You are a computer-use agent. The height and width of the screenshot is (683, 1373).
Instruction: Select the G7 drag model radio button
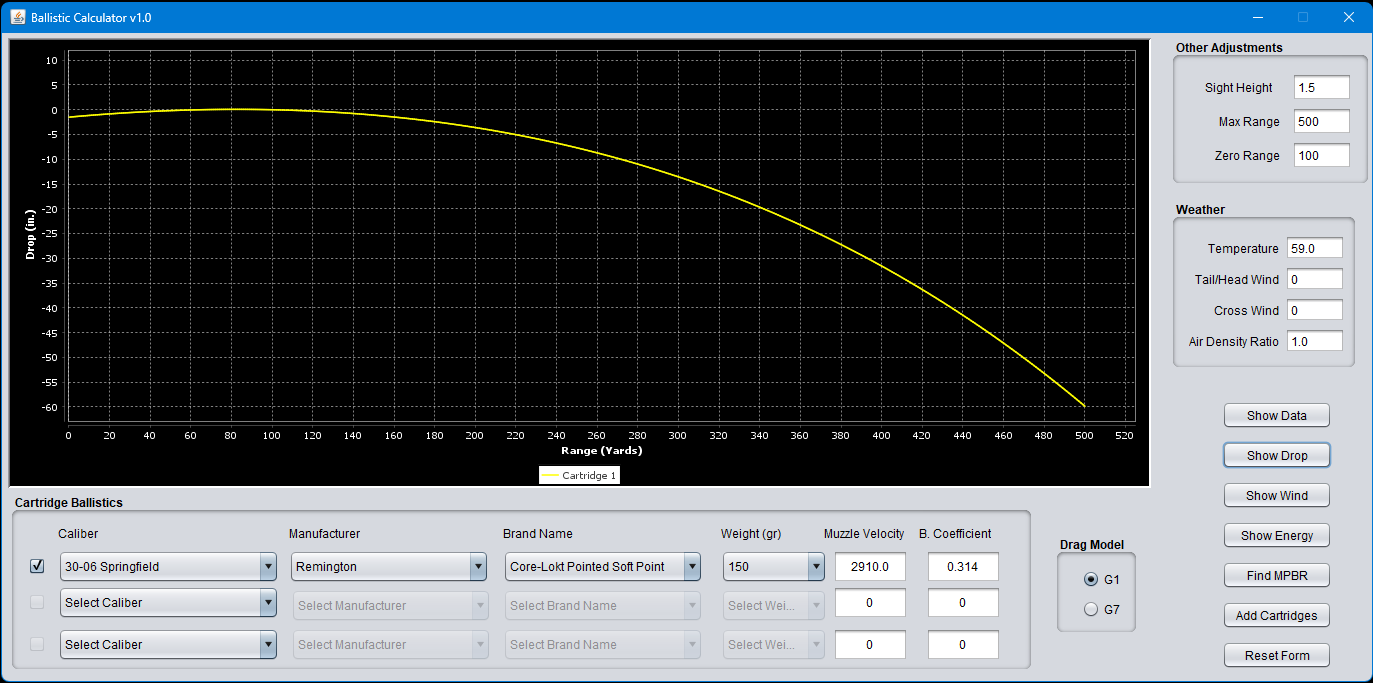(x=1091, y=609)
